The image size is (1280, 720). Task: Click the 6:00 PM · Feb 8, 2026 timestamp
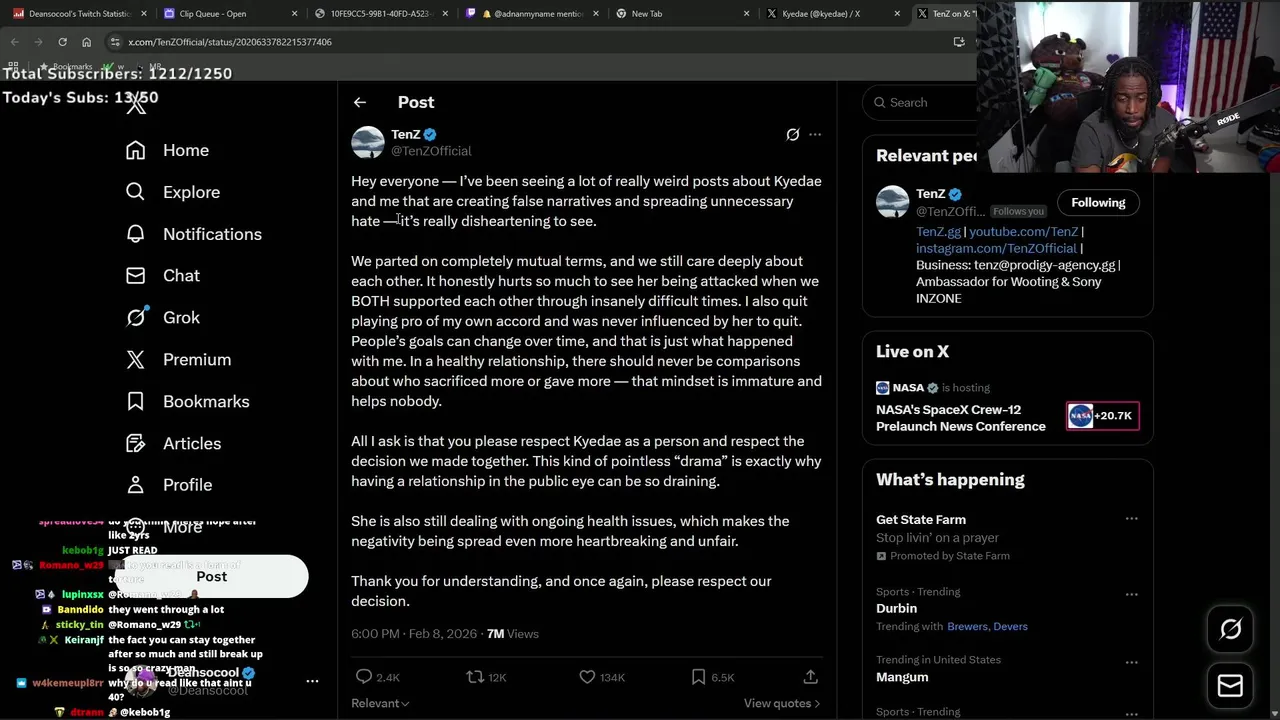[x=413, y=634]
